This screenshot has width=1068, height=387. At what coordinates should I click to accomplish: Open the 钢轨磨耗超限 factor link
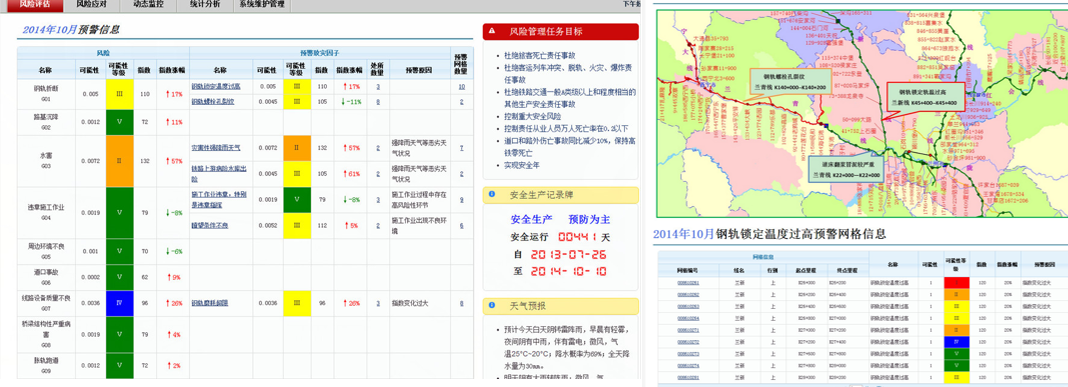pyautogui.click(x=210, y=303)
